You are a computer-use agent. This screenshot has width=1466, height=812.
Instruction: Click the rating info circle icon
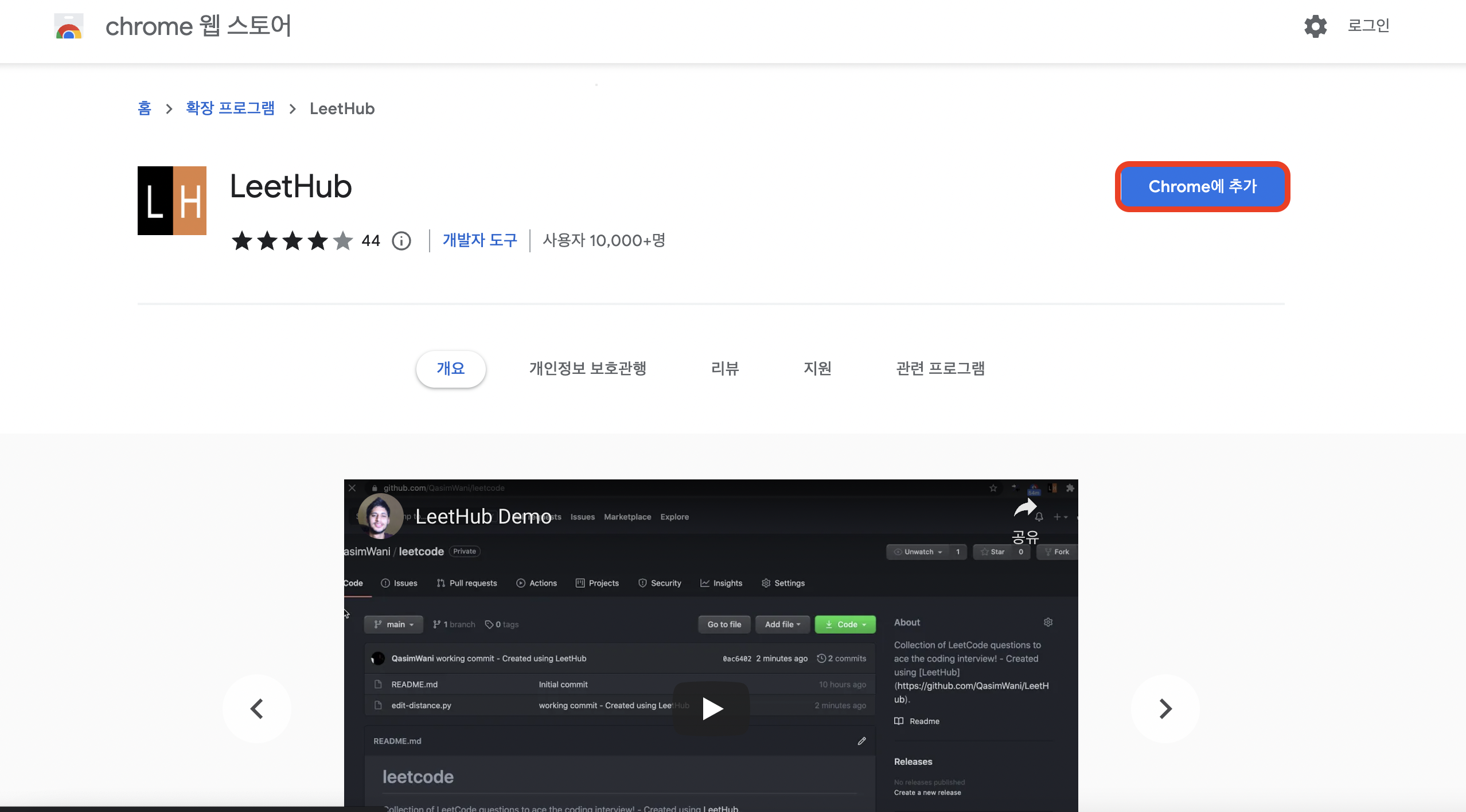401,241
